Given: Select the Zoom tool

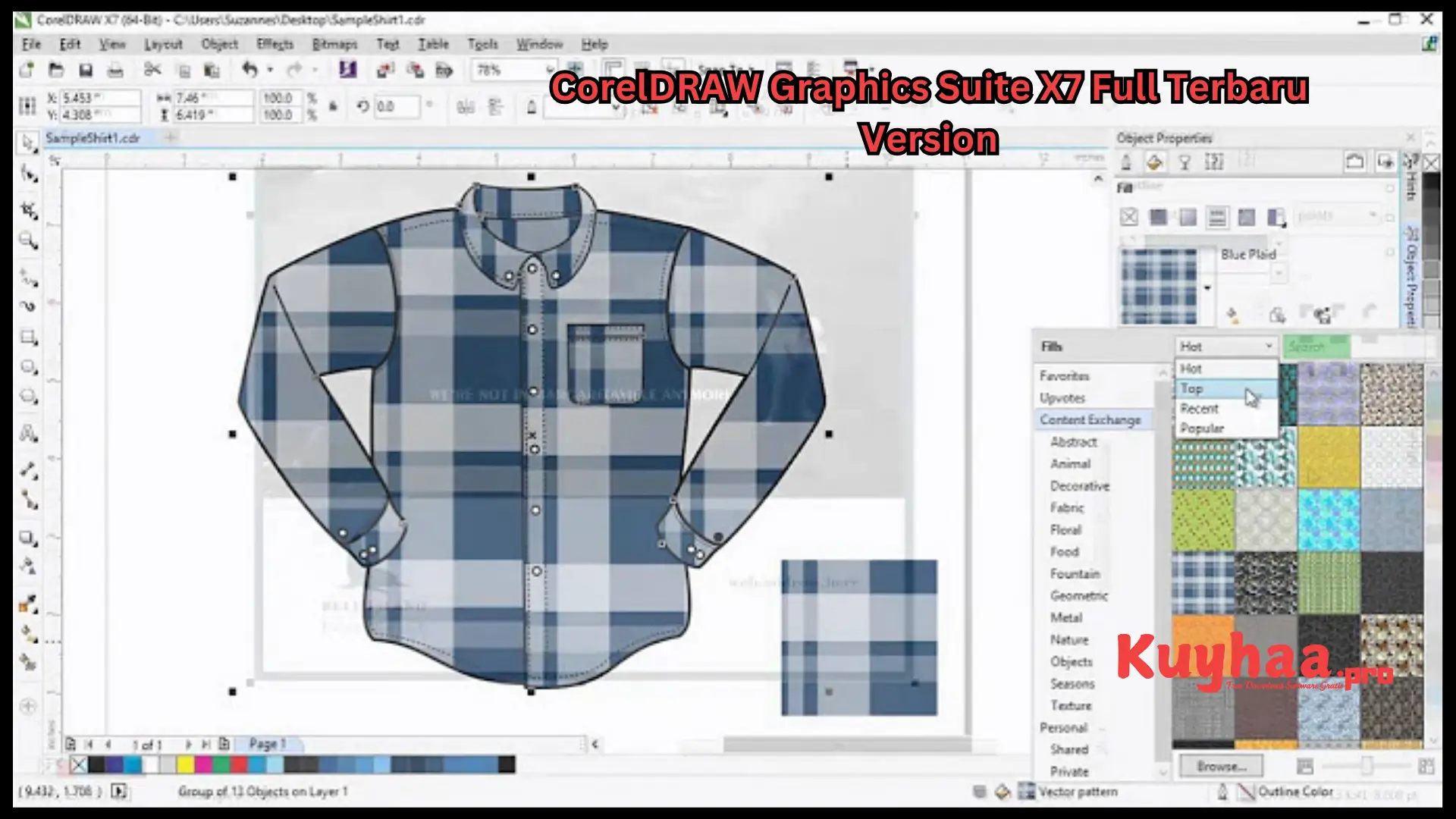Looking at the screenshot, I should [x=28, y=240].
